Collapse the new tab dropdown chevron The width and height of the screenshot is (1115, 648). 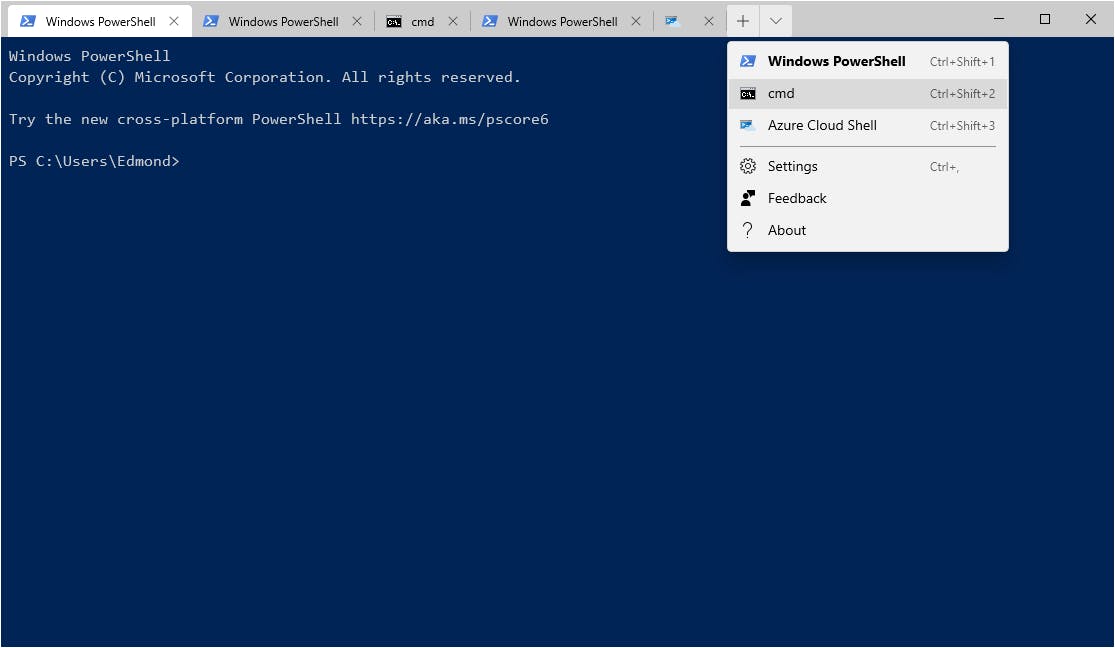pyautogui.click(x=776, y=21)
